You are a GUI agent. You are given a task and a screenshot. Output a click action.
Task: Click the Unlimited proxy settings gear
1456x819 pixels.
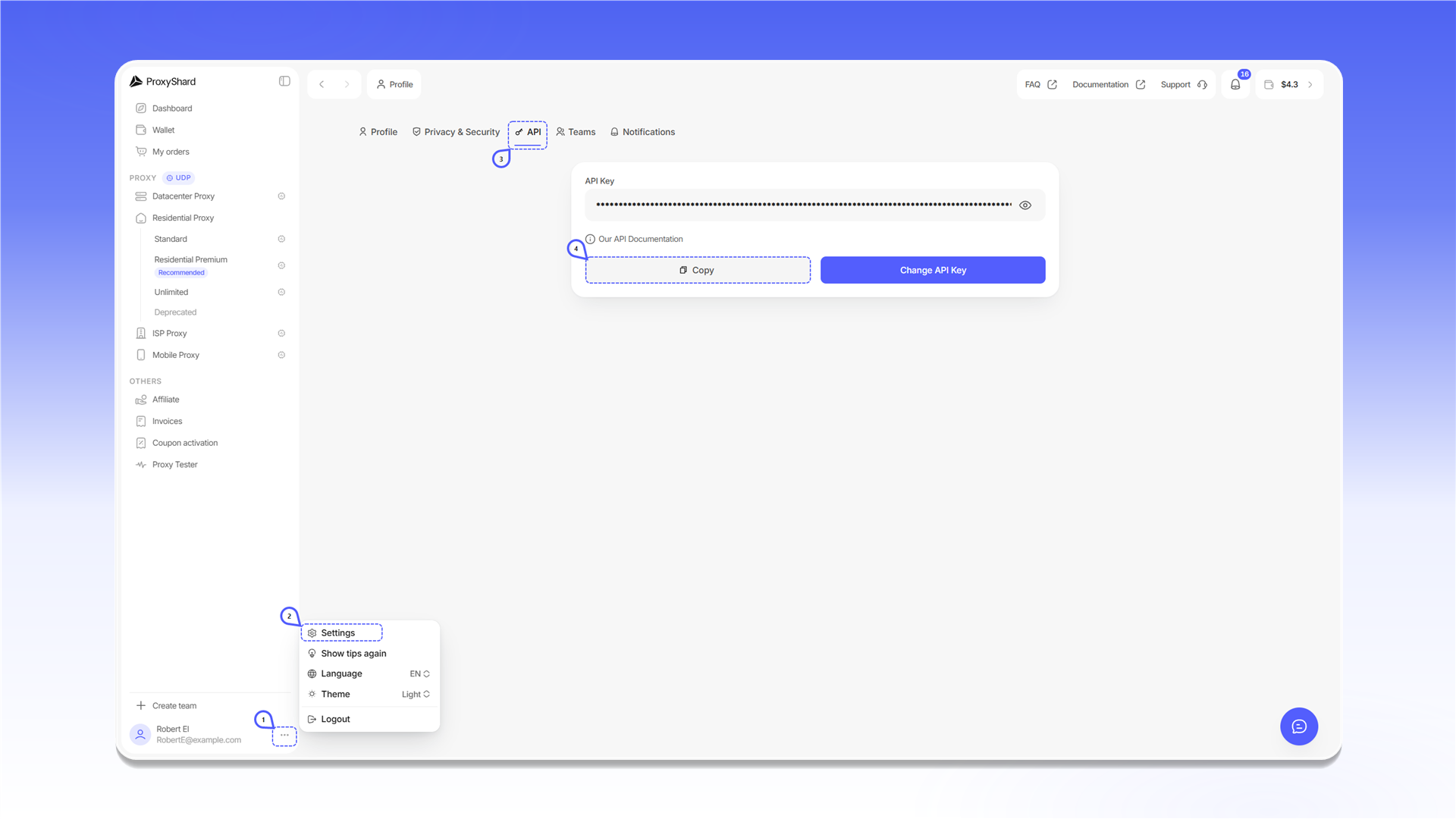(281, 292)
